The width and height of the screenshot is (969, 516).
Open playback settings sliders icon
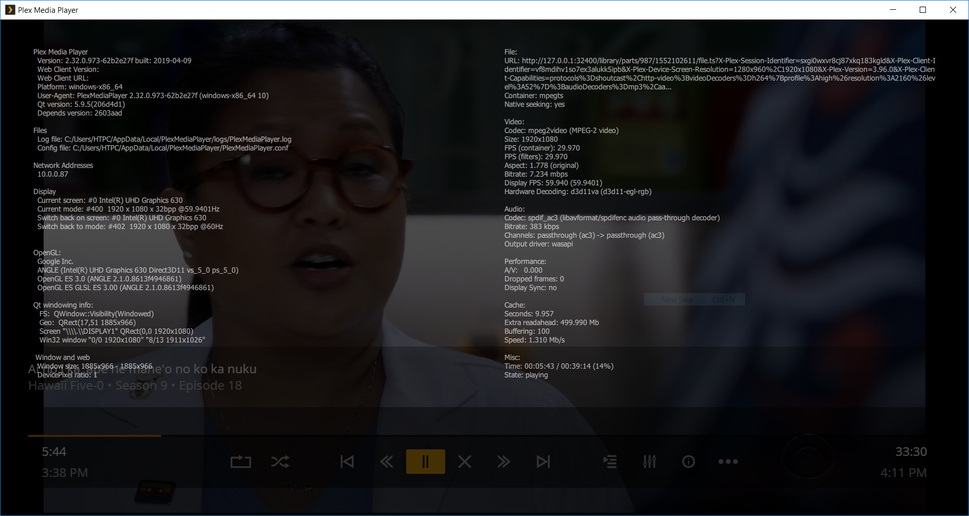pos(650,462)
